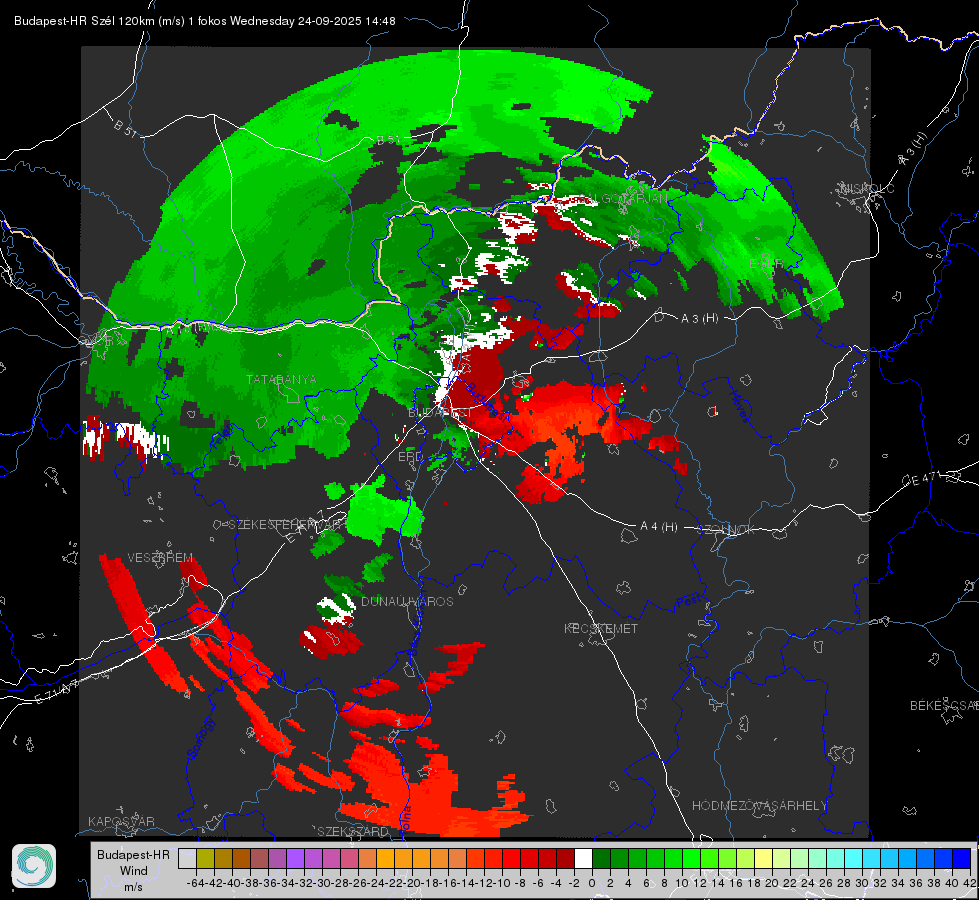The height and width of the screenshot is (900, 979).
Task: Click the SALGOTARJAN city label
Action: coord(621,198)
